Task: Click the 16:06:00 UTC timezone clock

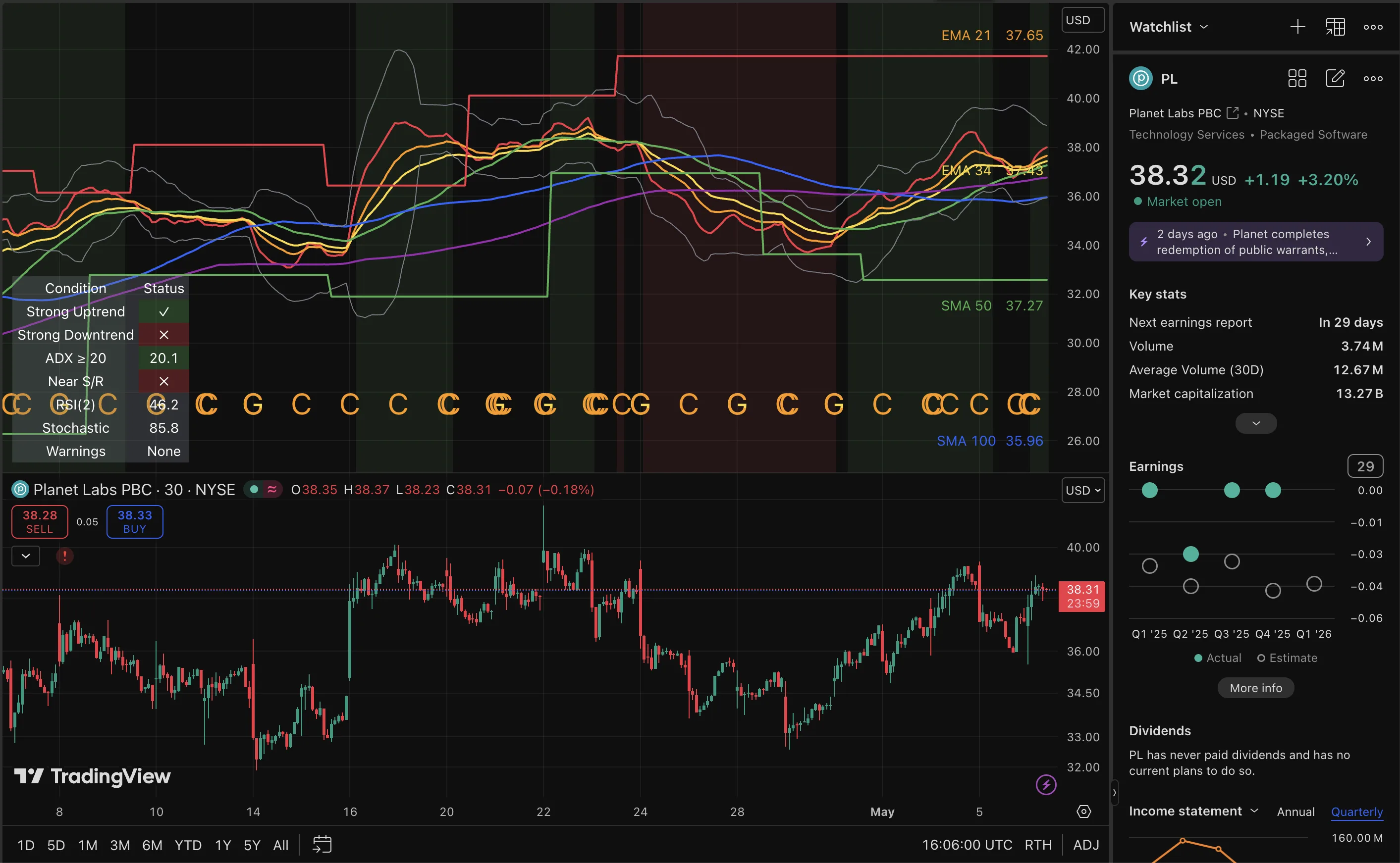Action: pos(967,845)
